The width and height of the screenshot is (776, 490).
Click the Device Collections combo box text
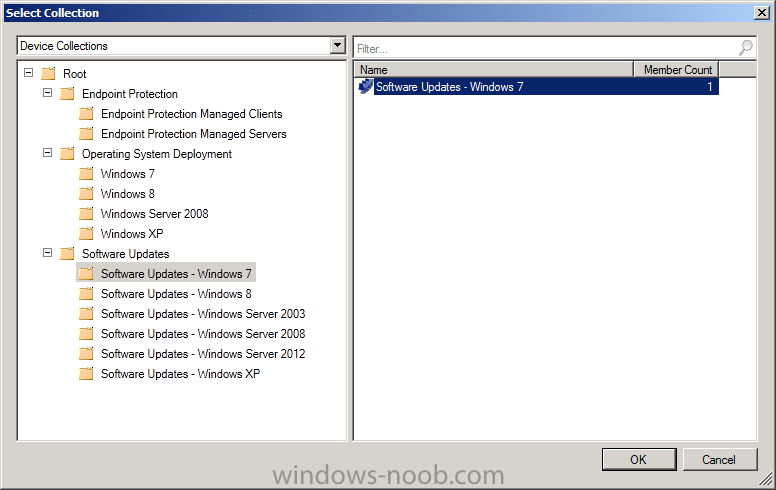click(x=64, y=46)
